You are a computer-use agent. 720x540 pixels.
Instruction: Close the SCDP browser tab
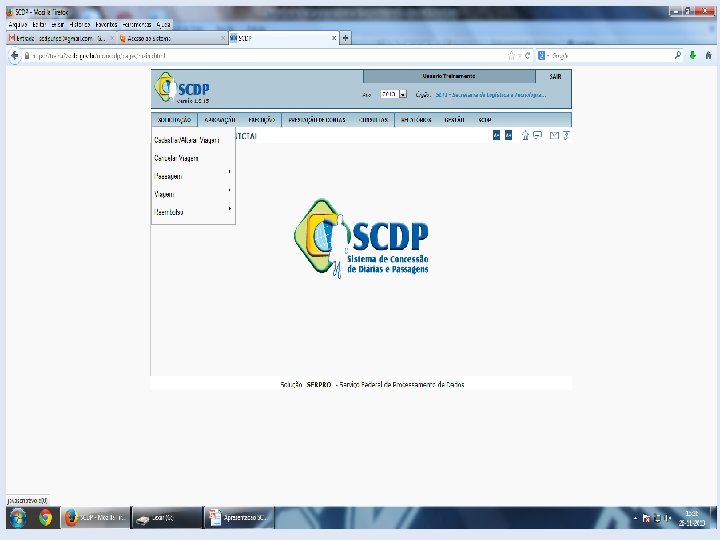coord(334,38)
